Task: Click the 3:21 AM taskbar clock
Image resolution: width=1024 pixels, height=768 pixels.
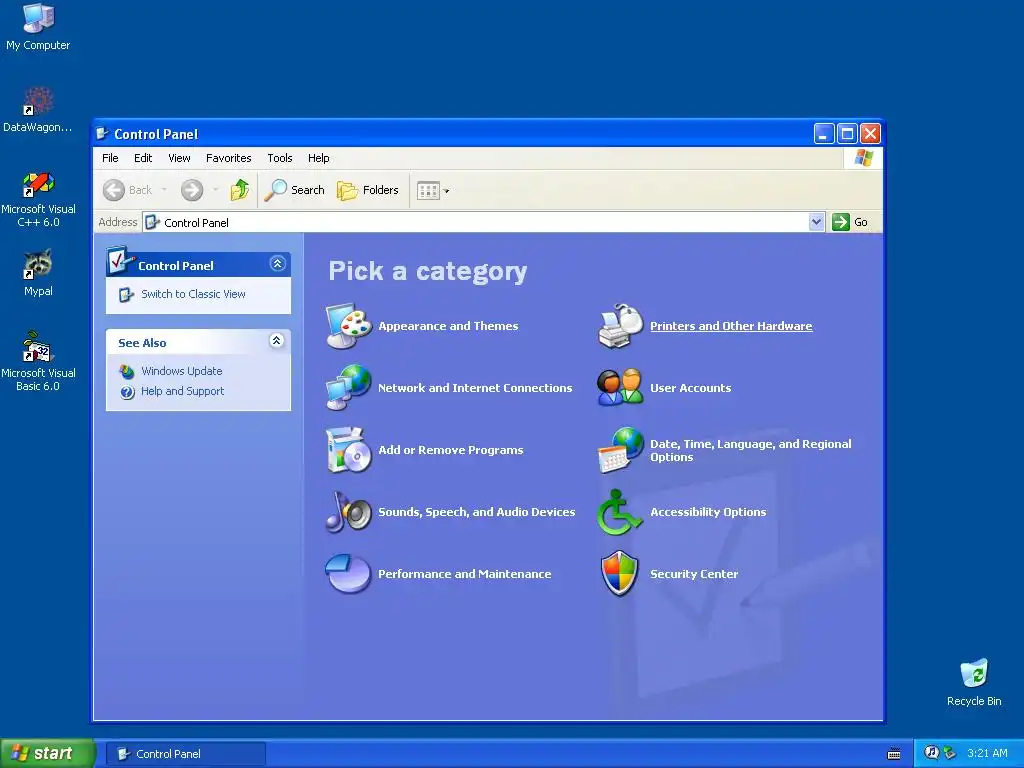Action: point(987,753)
